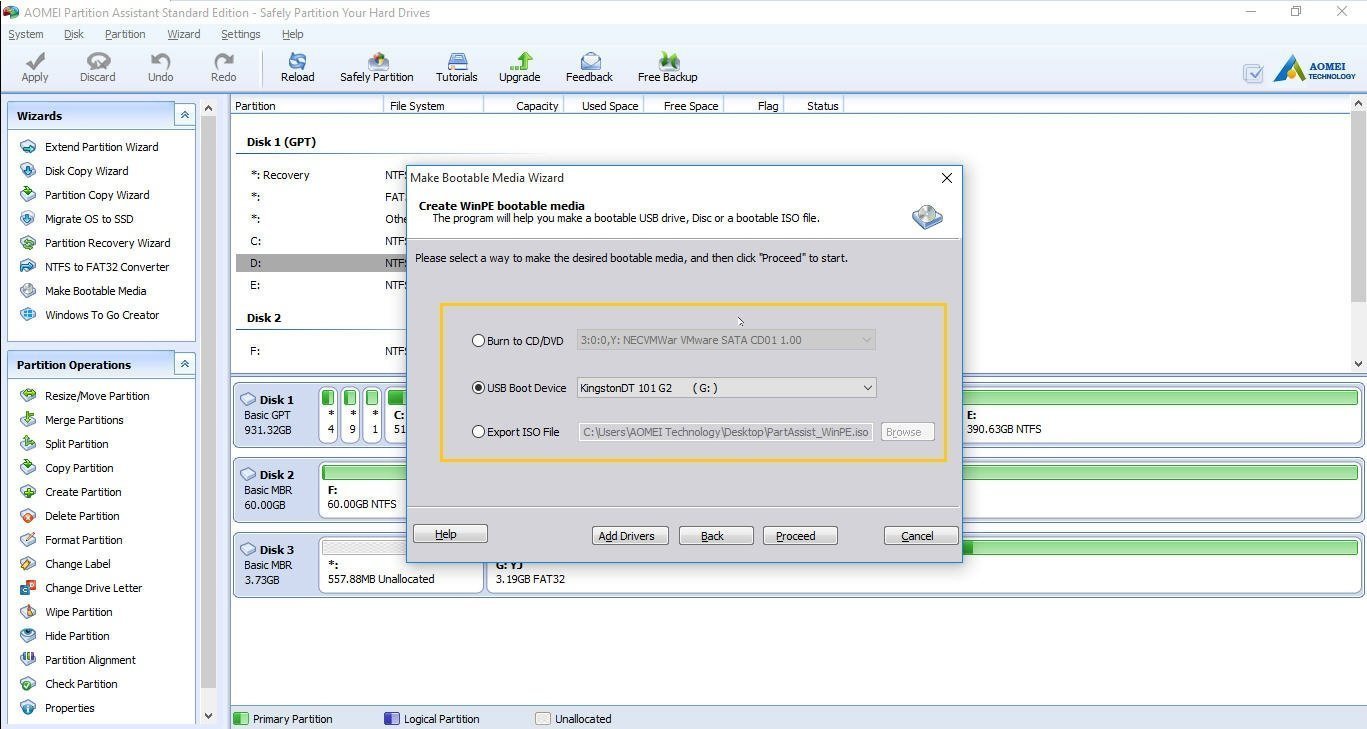This screenshot has width=1367, height=729.
Task: Select the D: partition row
Action: pos(321,263)
